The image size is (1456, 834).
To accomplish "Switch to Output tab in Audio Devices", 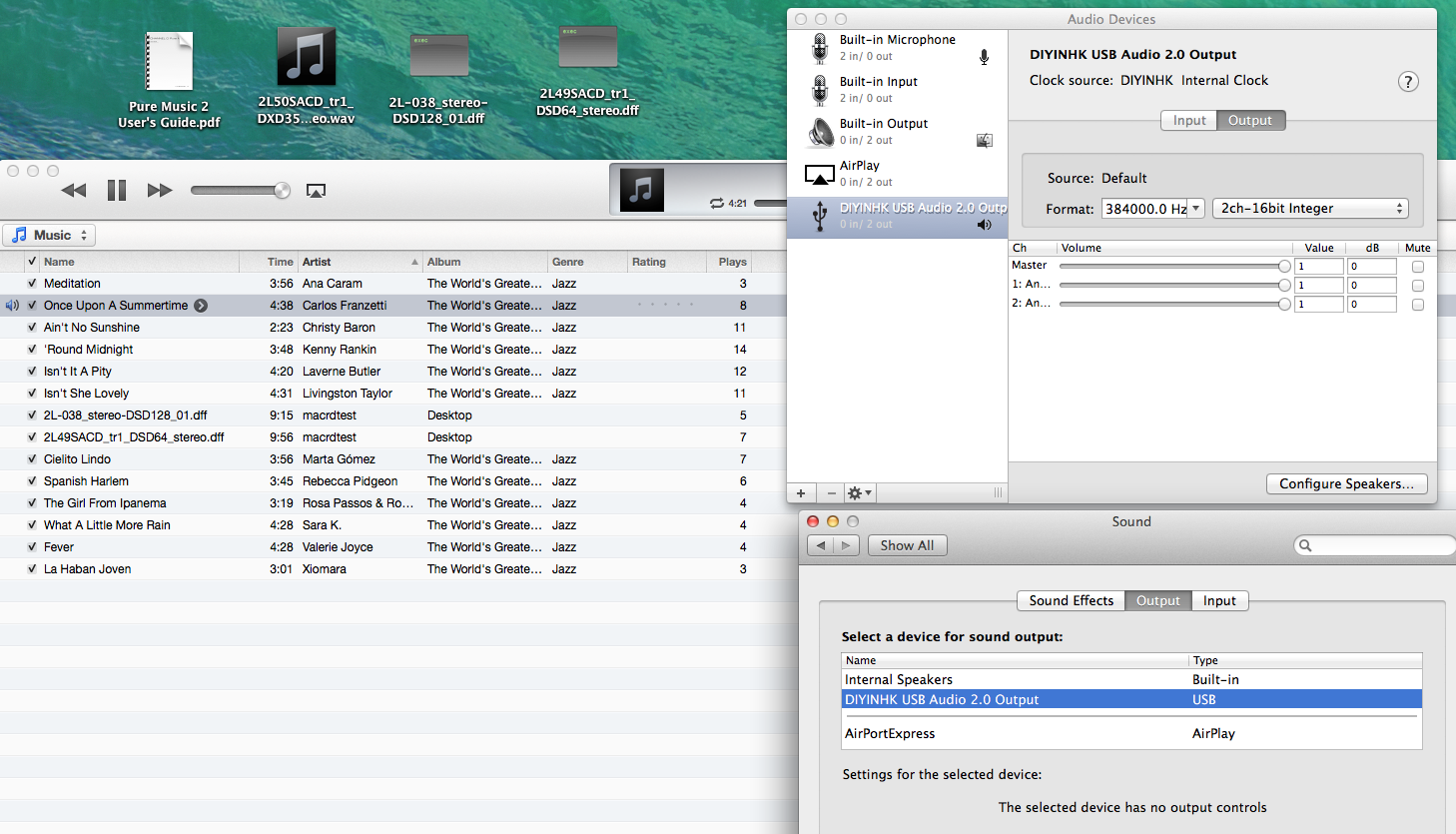I will (1250, 121).
